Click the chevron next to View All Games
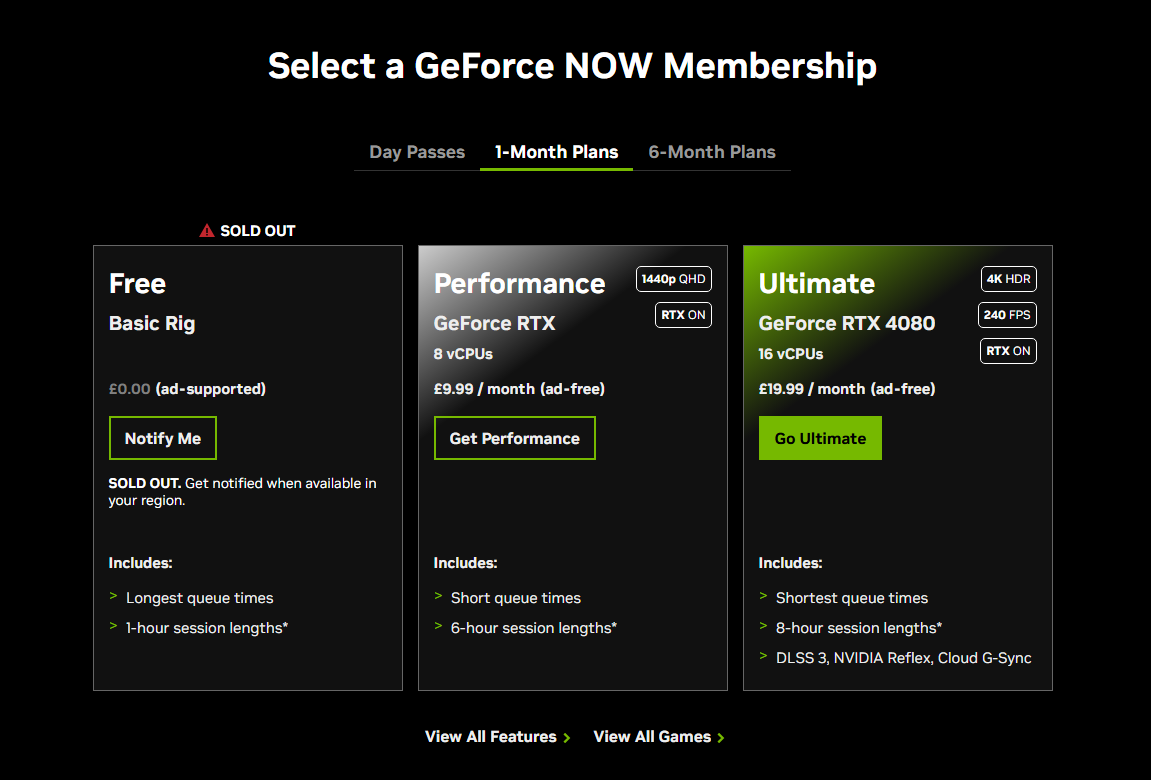The height and width of the screenshot is (780, 1151). [x=721, y=738]
